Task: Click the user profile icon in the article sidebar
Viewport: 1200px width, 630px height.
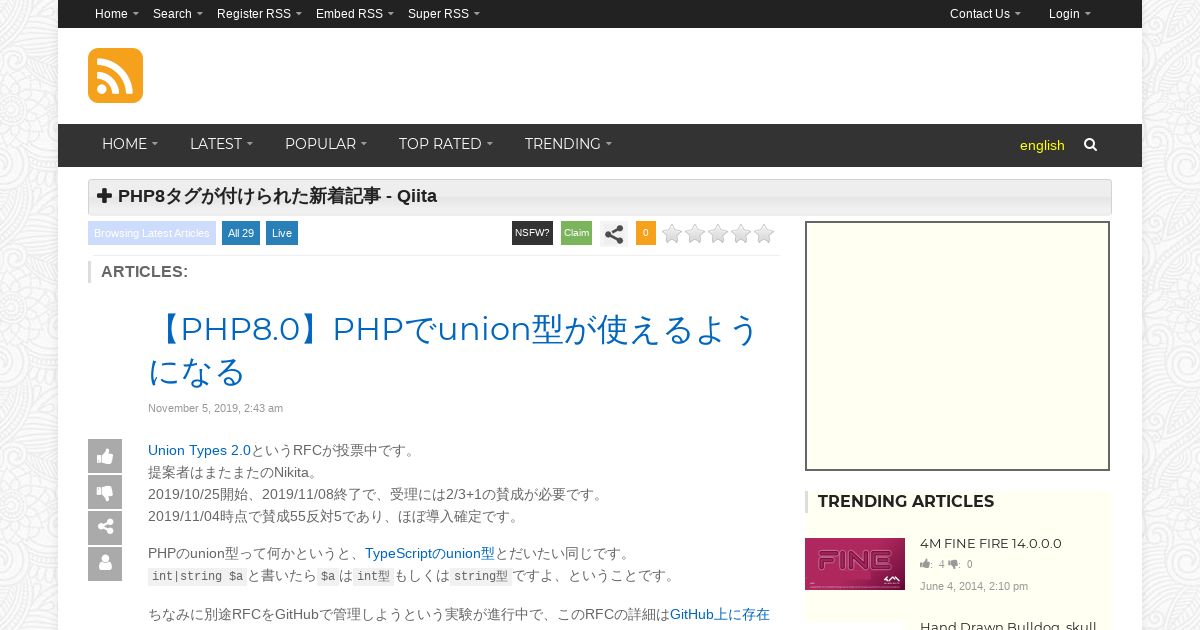Action: 105,564
